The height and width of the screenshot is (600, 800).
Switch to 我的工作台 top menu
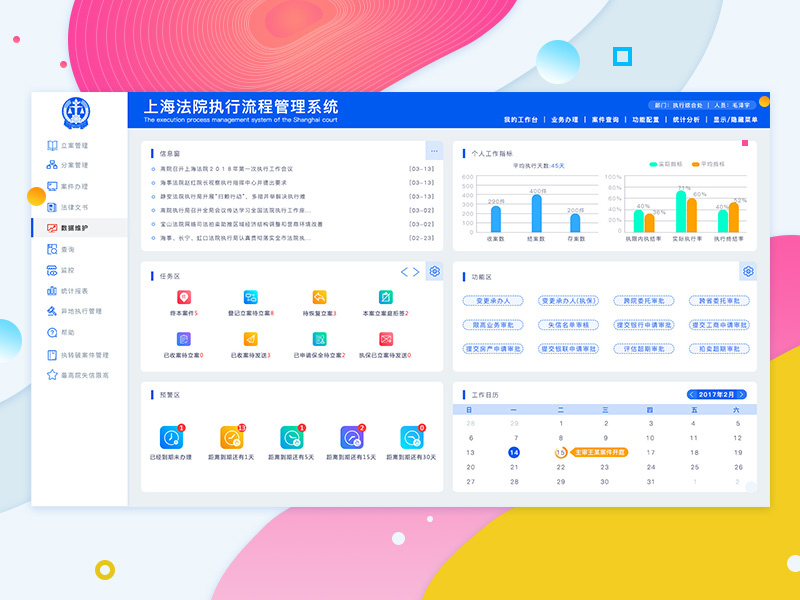click(x=521, y=120)
